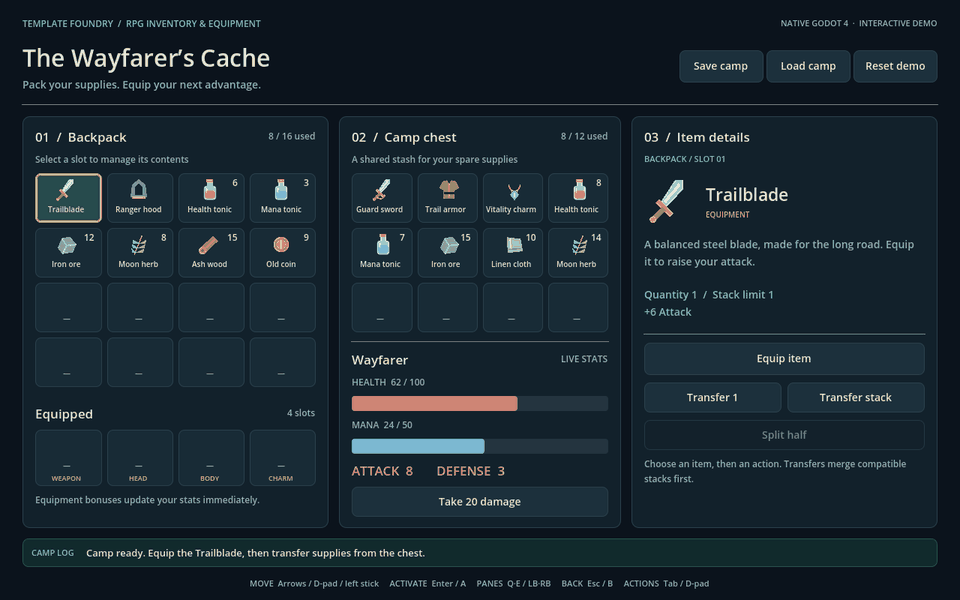Choose the camp chest Moon herb
Viewport: 960px width, 600px height.
click(x=578, y=253)
